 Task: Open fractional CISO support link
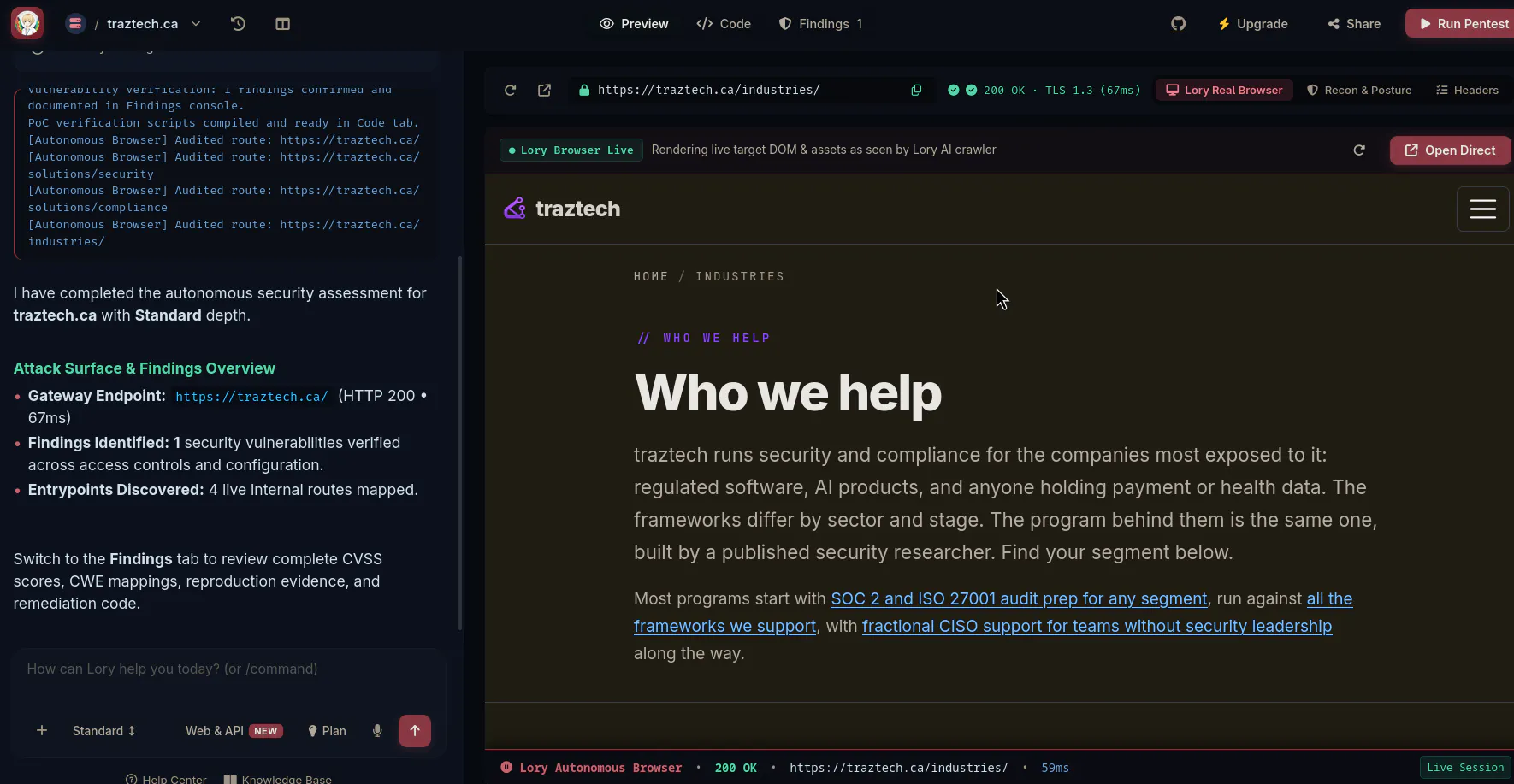[1097, 626]
